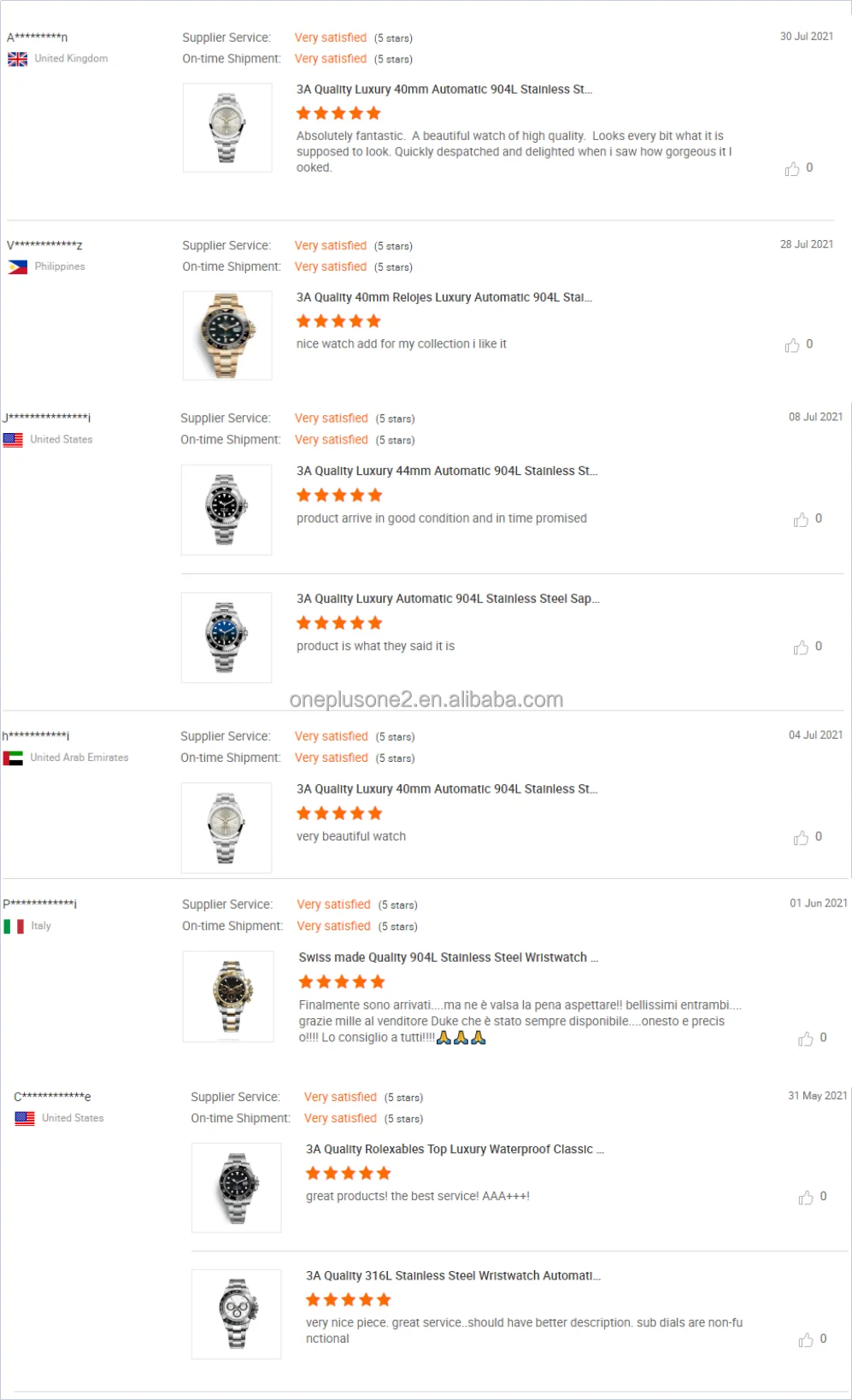Click the star rating under 44mm Automatic watch
This screenshot has height=1400, width=852.
(339, 495)
